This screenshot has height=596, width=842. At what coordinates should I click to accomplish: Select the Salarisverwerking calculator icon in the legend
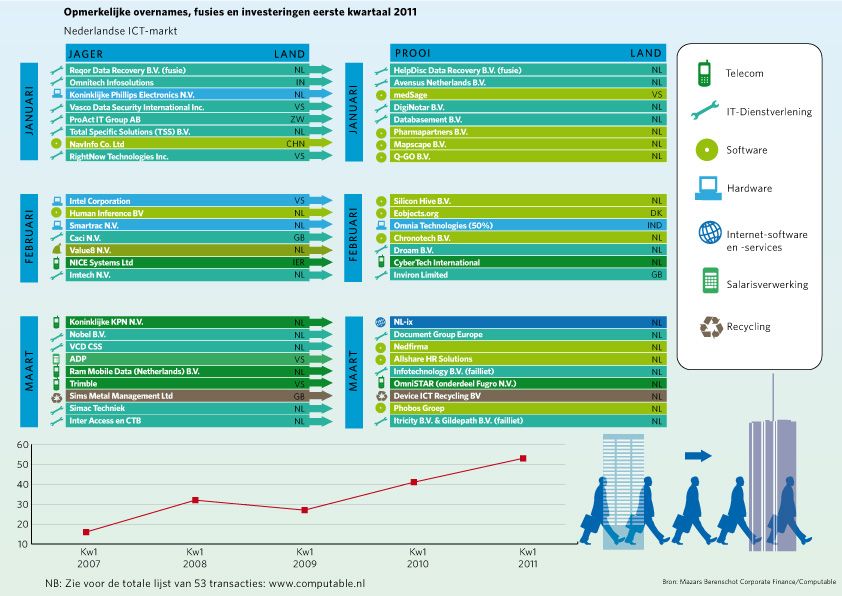710,280
